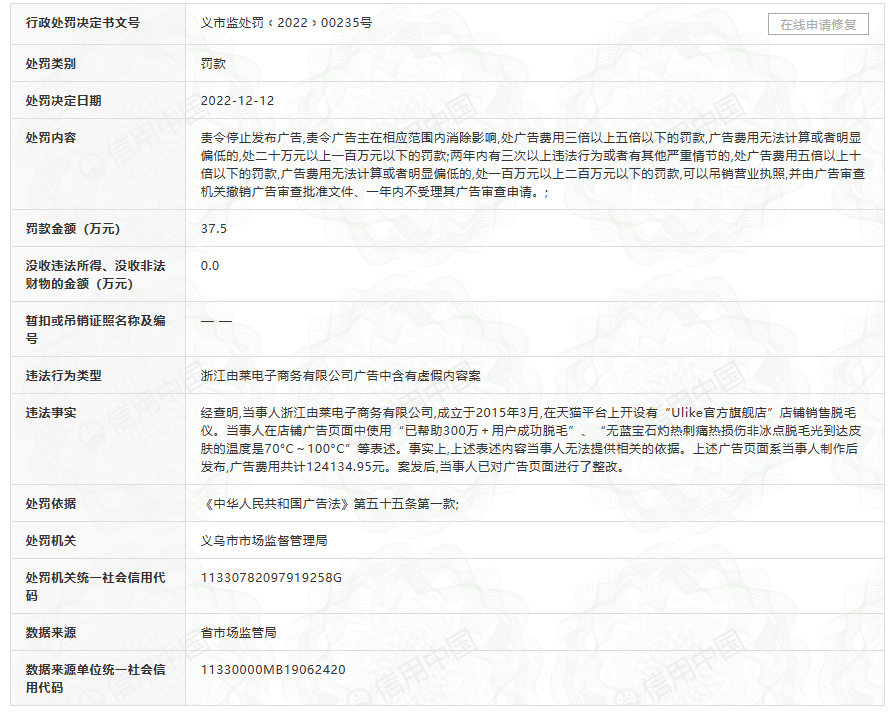
Task: Click the legal basis 《中华人民共和国广告法》第五十五条第一款
Action: [330, 504]
